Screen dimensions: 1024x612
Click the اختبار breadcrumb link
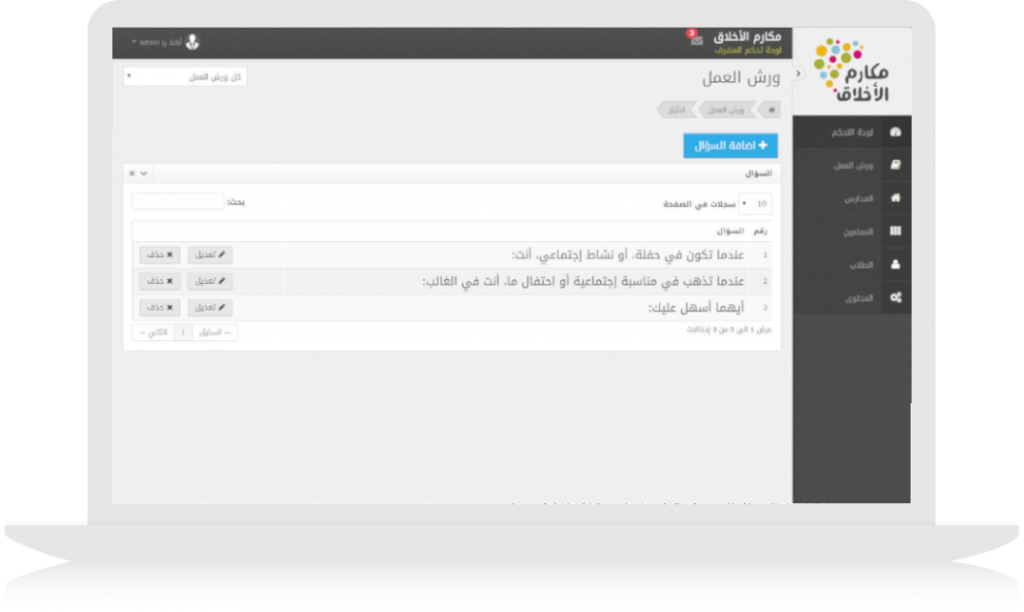[x=677, y=110]
